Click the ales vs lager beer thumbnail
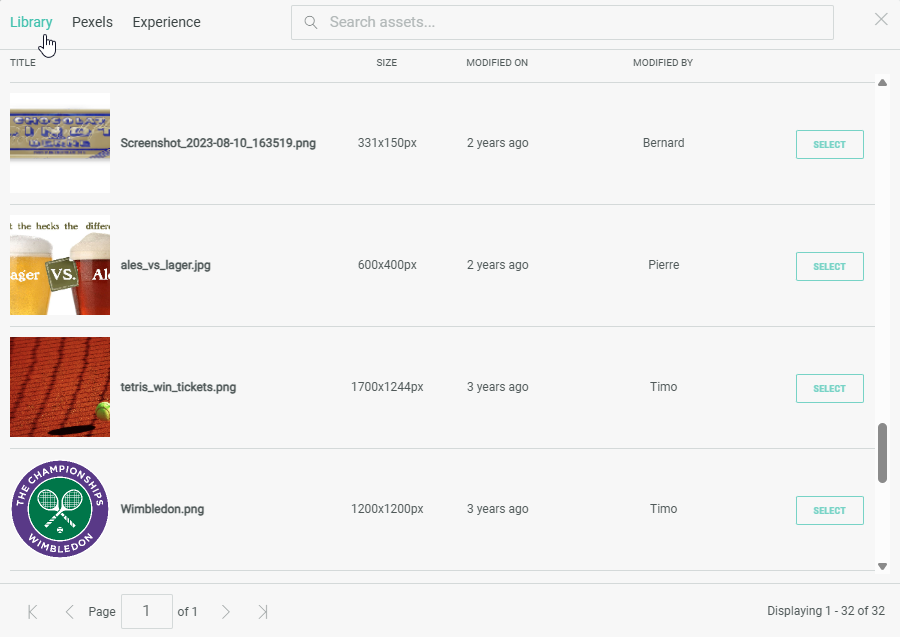Image resolution: width=900 pixels, height=637 pixels. [x=60, y=265]
